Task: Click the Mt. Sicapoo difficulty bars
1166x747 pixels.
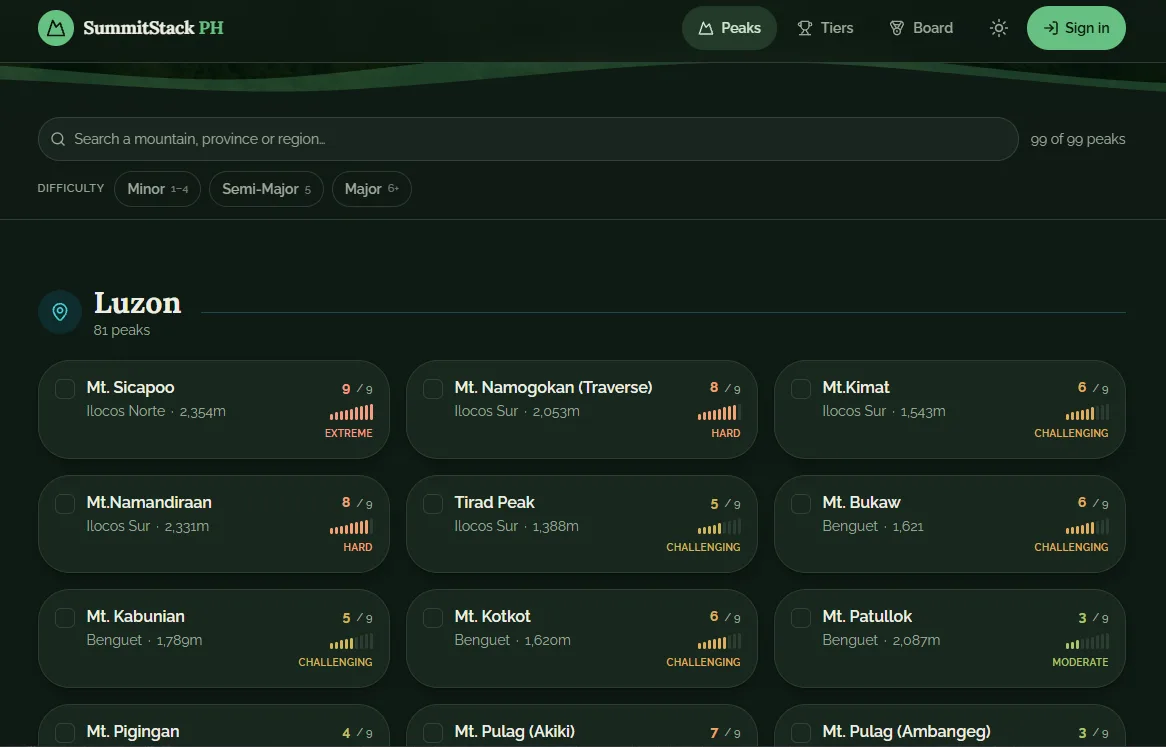Action: pos(352,413)
